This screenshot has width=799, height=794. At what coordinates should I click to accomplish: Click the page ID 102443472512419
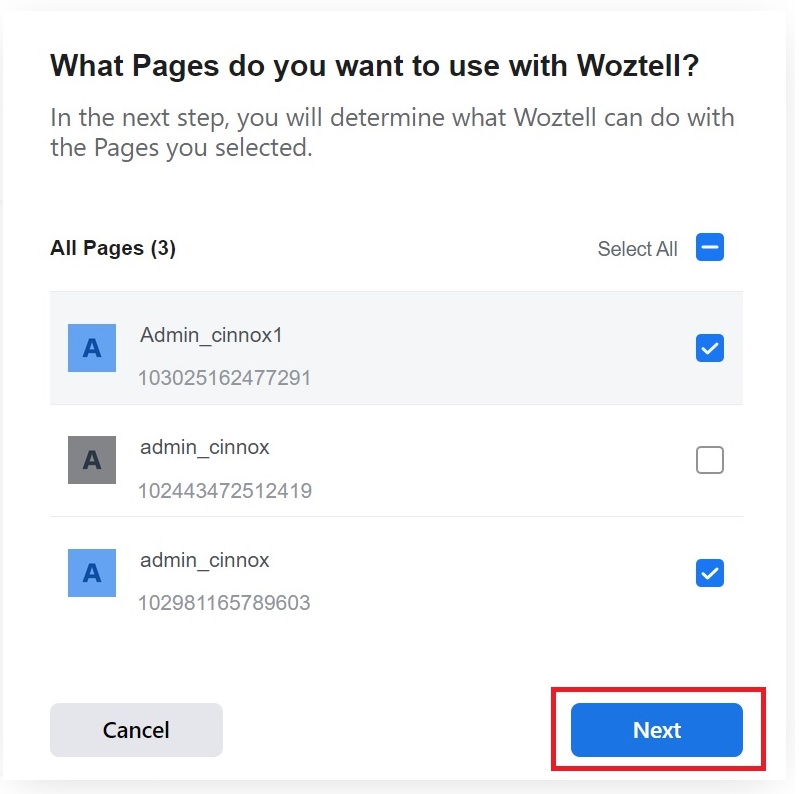(x=225, y=491)
